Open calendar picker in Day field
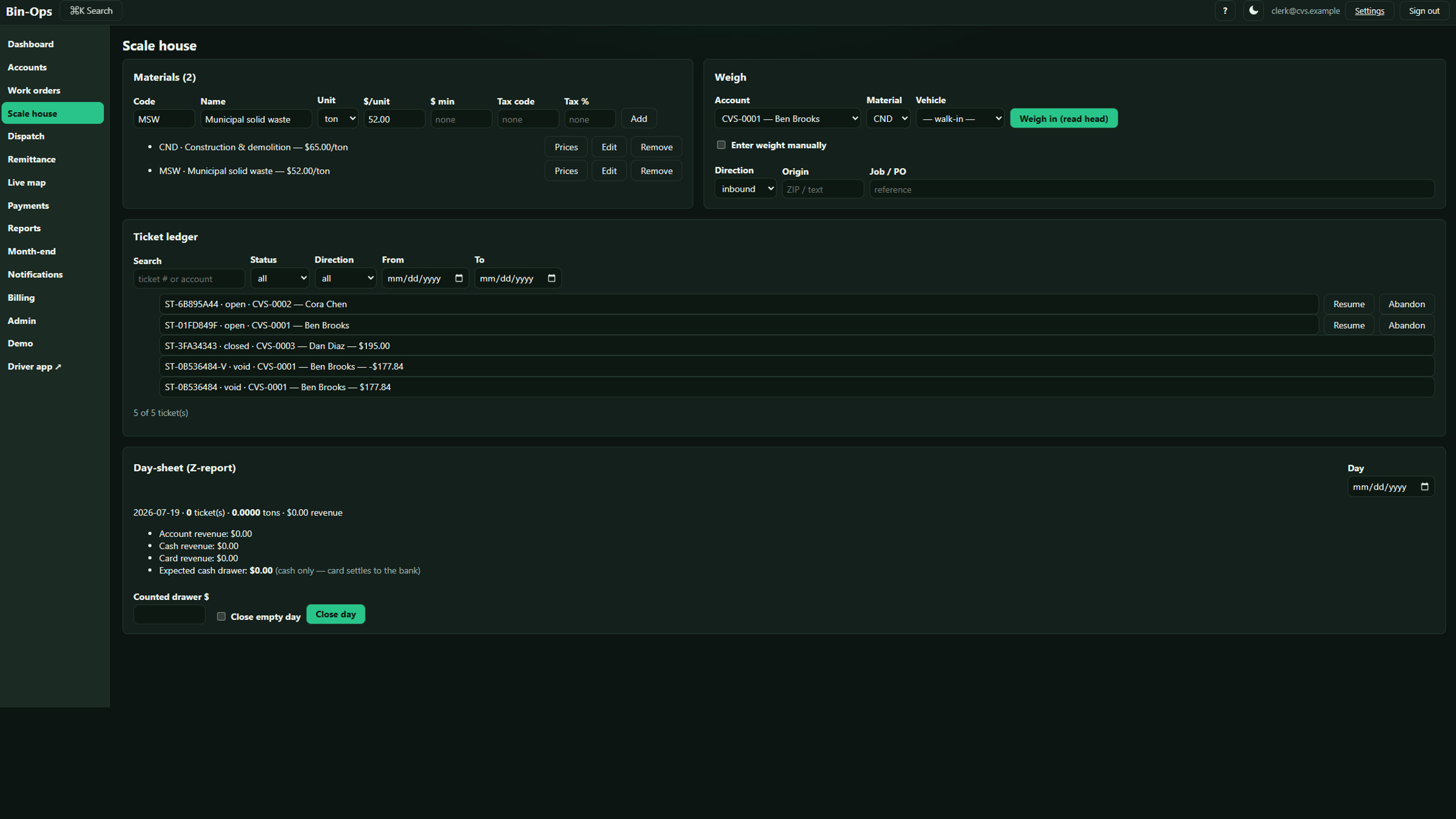The image size is (1456, 819). (x=1424, y=487)
